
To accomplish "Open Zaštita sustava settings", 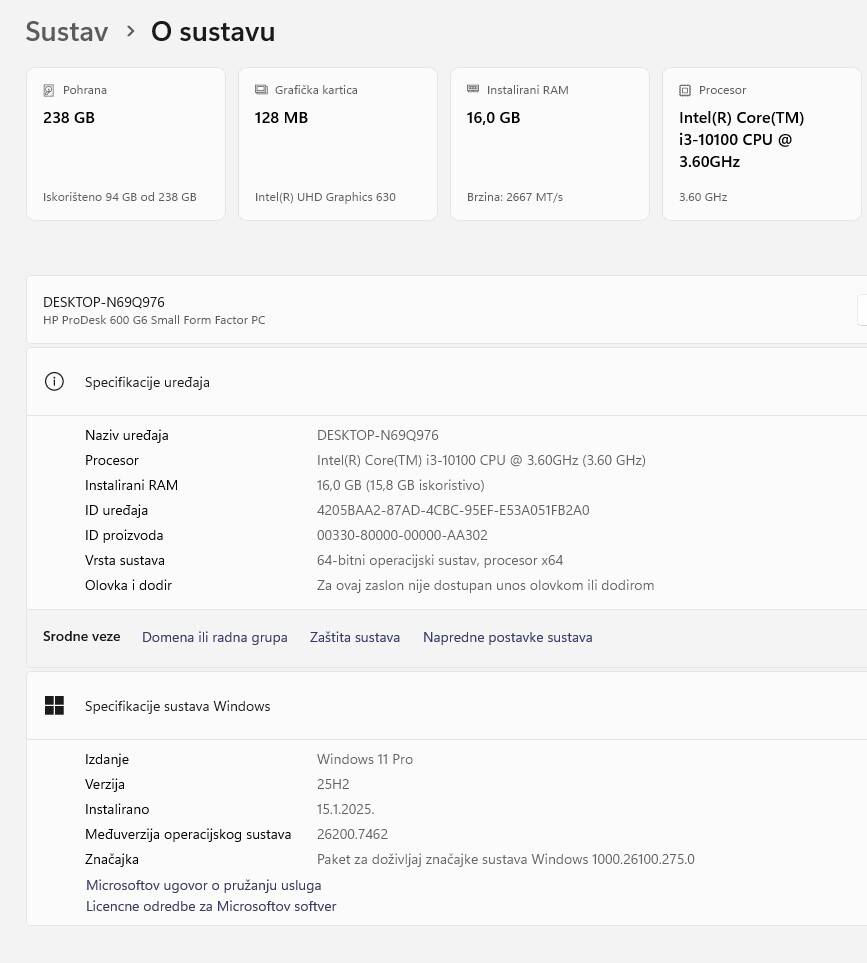I will click(355, 637).
